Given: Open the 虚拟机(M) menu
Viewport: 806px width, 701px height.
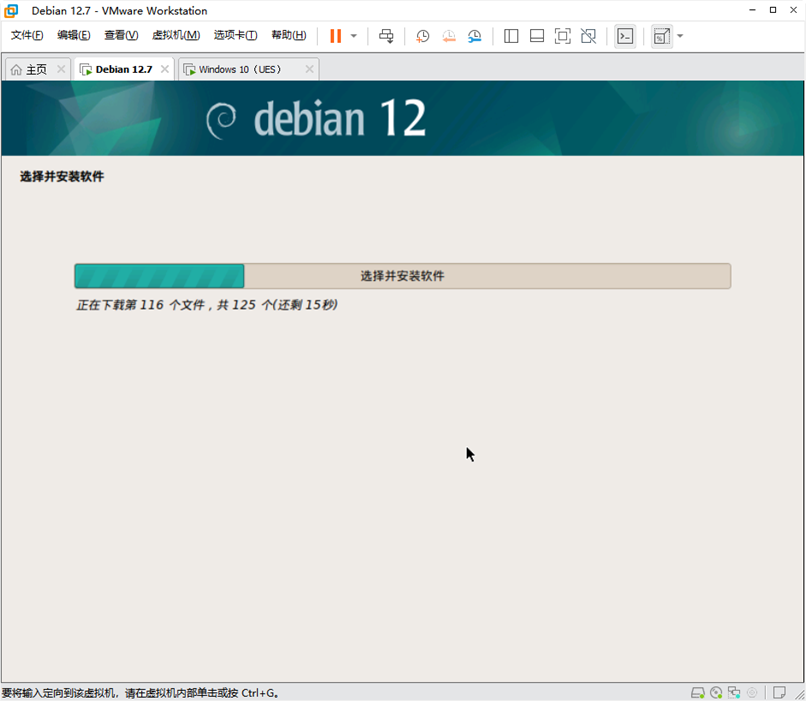Looking at the screenshot, I should click(x=176, y=35).
